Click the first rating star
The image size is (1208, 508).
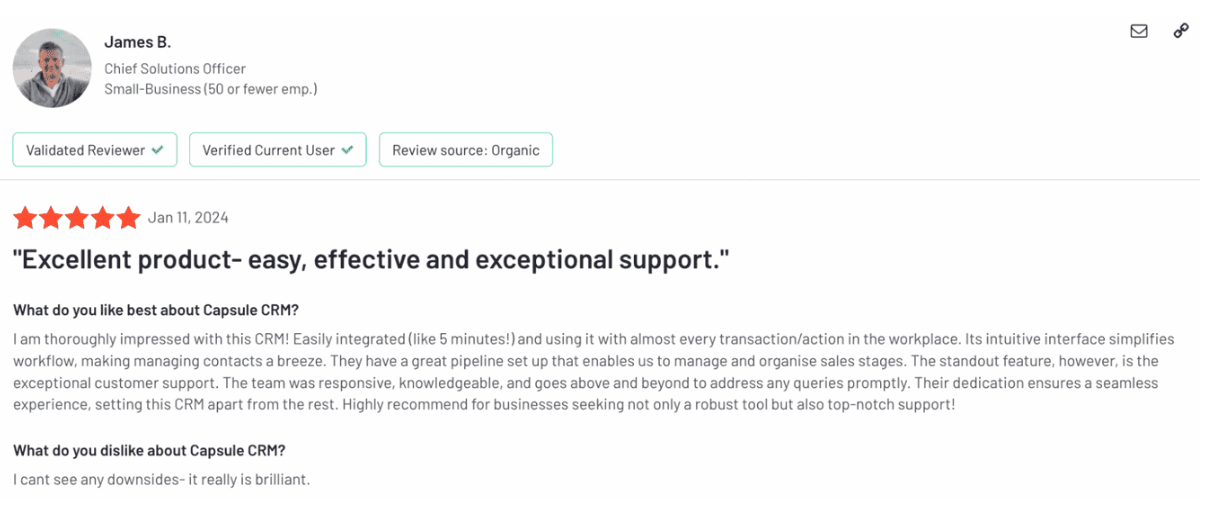24,218
